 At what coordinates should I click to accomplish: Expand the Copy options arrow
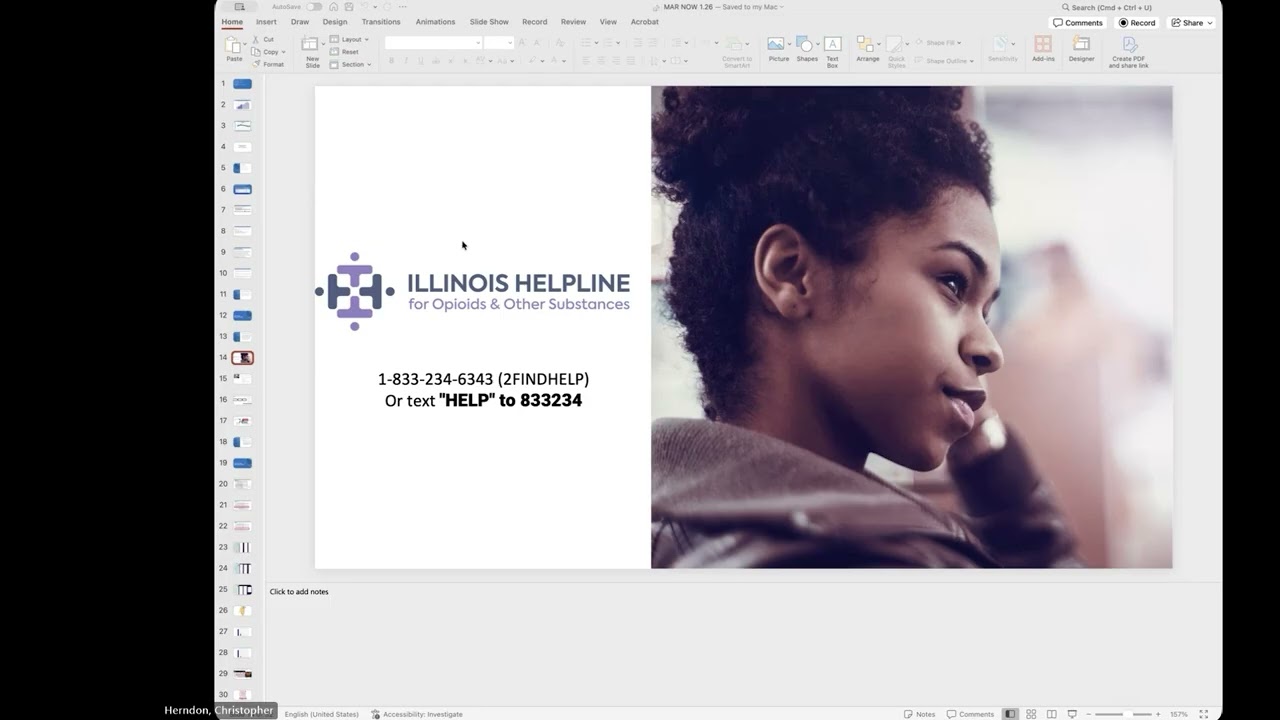[x=283, y=52]
